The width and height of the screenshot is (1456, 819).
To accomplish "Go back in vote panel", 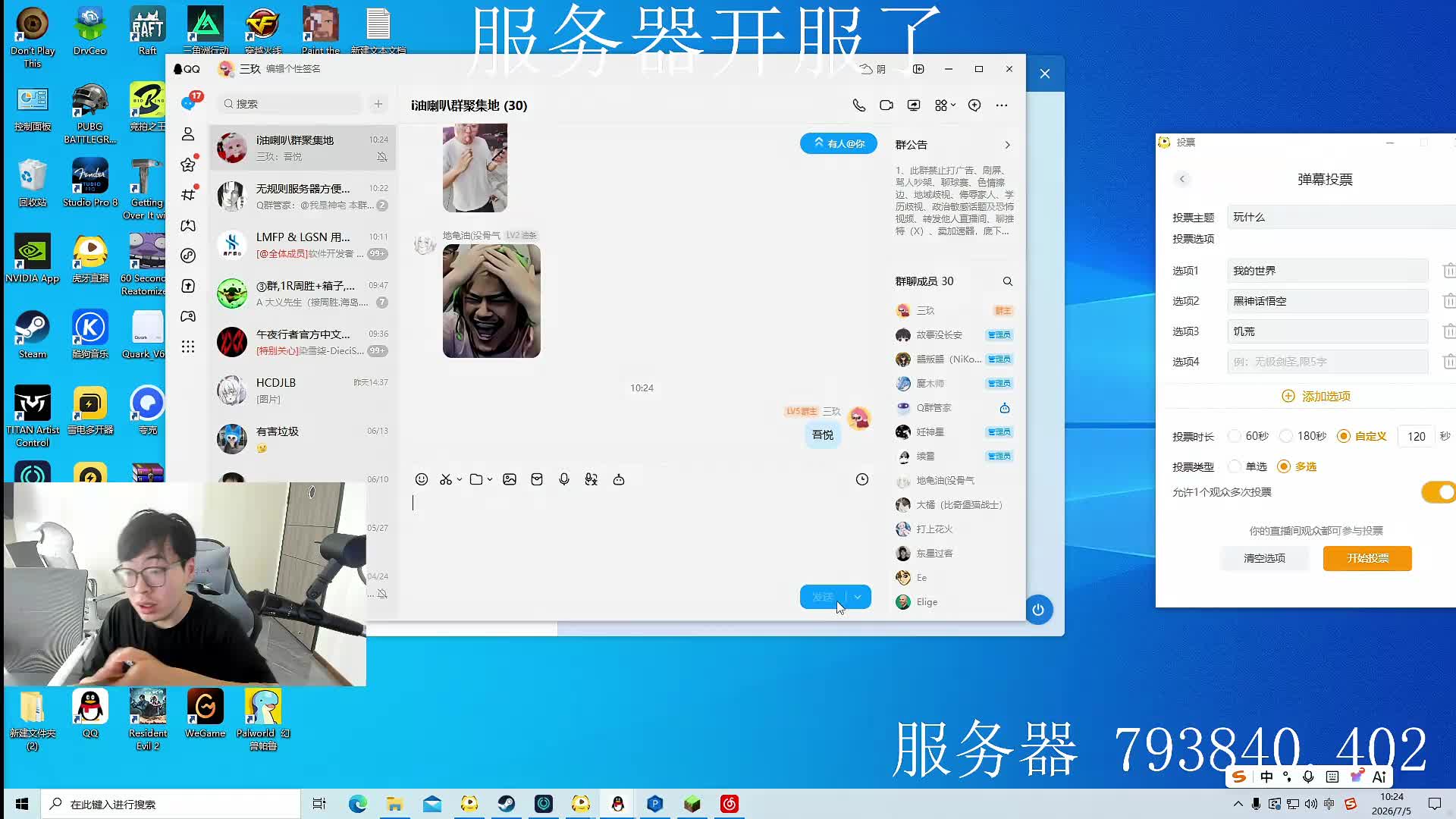I will coord(1182,180).
